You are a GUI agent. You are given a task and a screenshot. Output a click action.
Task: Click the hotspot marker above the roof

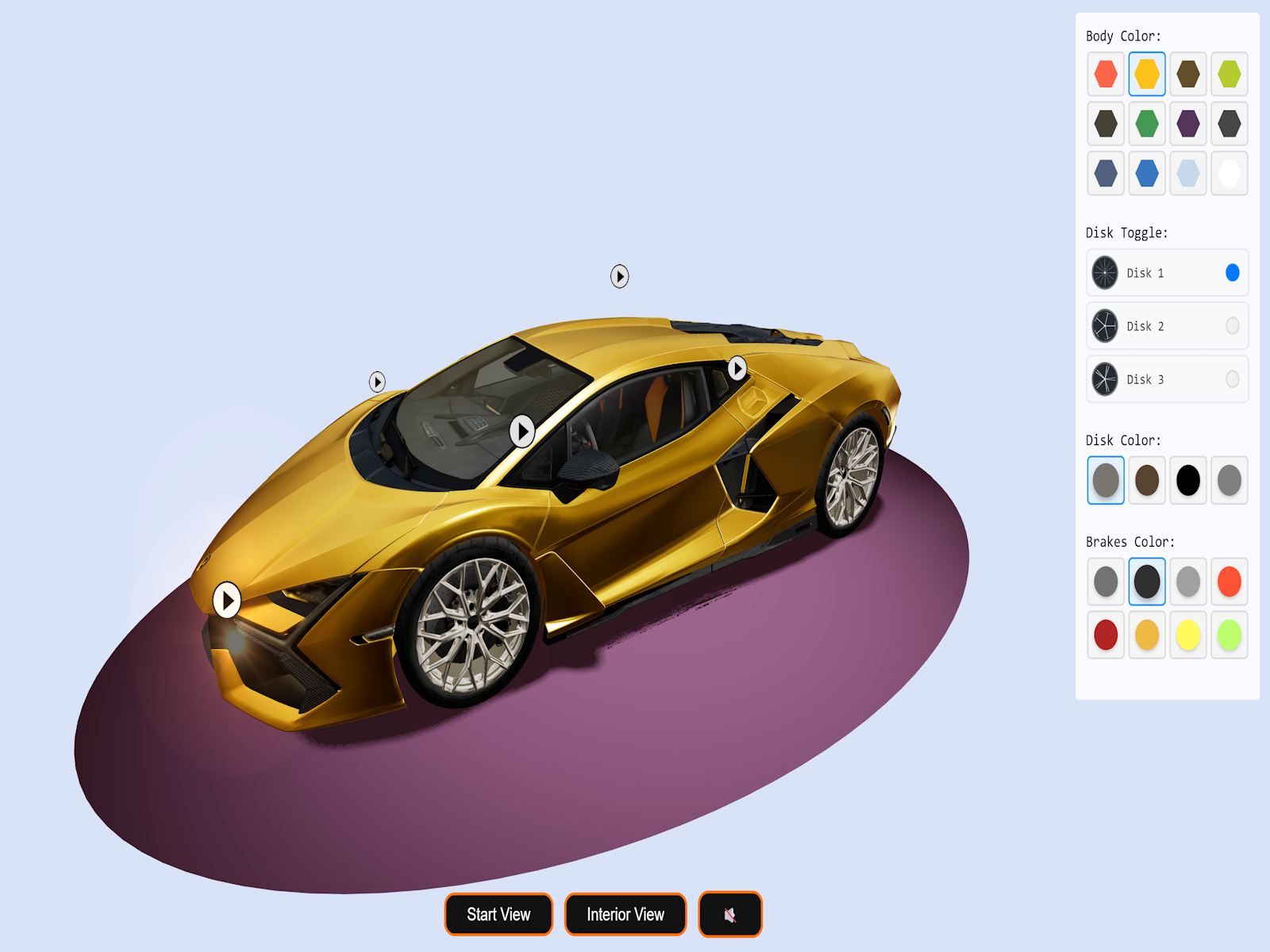click(619, 276)
